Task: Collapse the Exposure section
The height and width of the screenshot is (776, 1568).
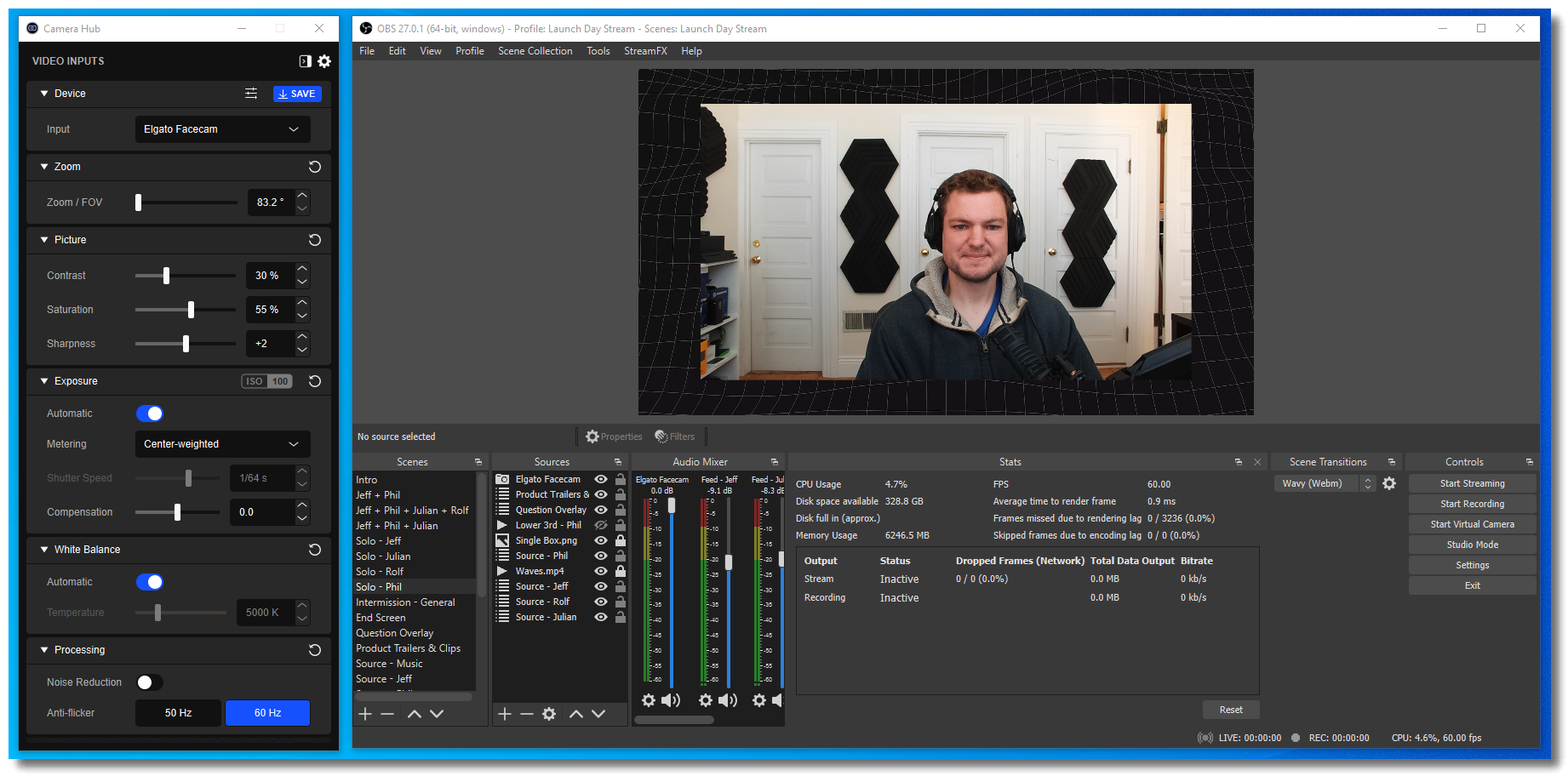Action: pos(44,381)
